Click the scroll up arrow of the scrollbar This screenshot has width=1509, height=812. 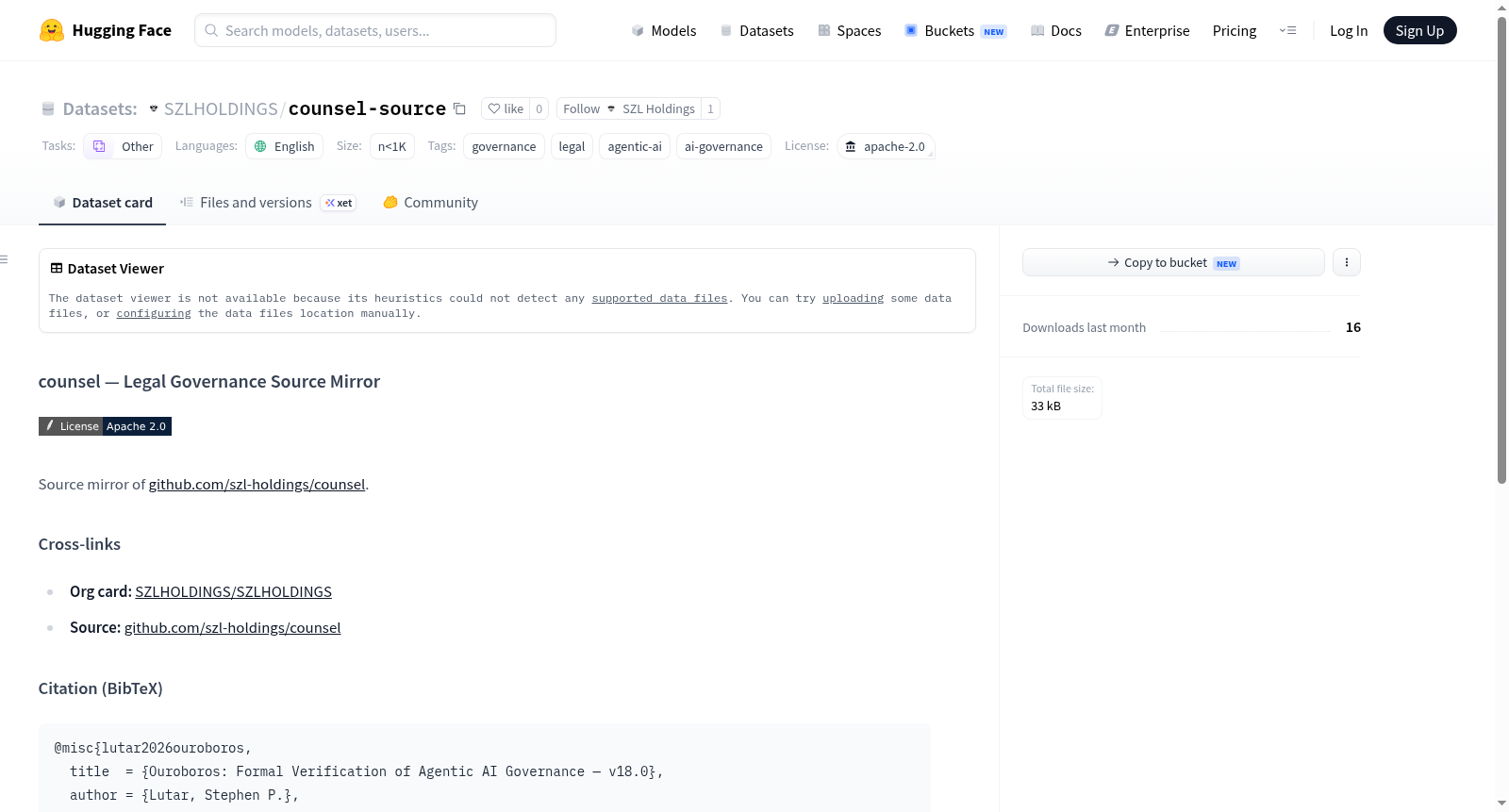[x=1501, y=7]
